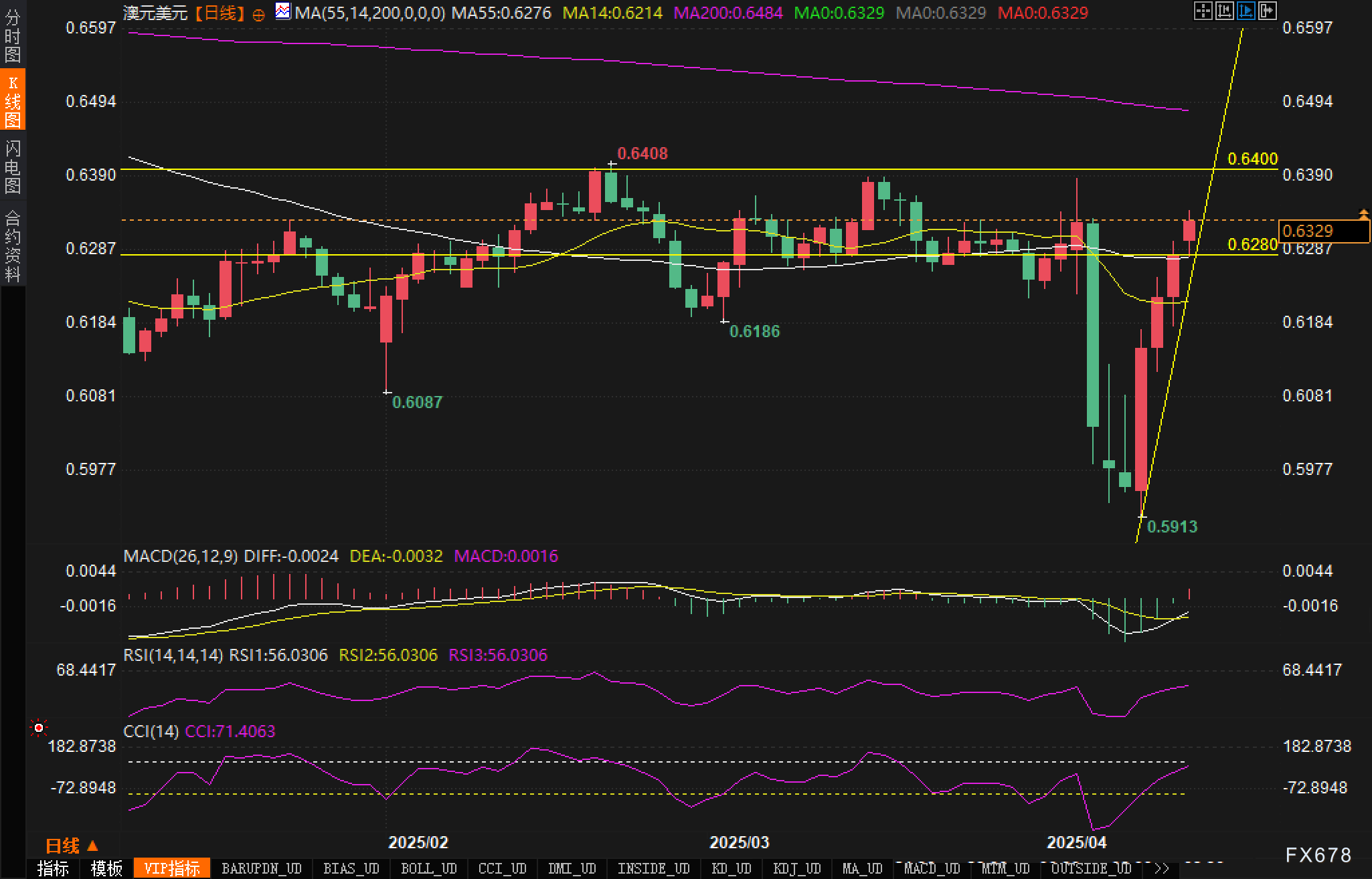Click the MA200 magenta legend label
Screen dimensions: 1372x879
[727, 13]
